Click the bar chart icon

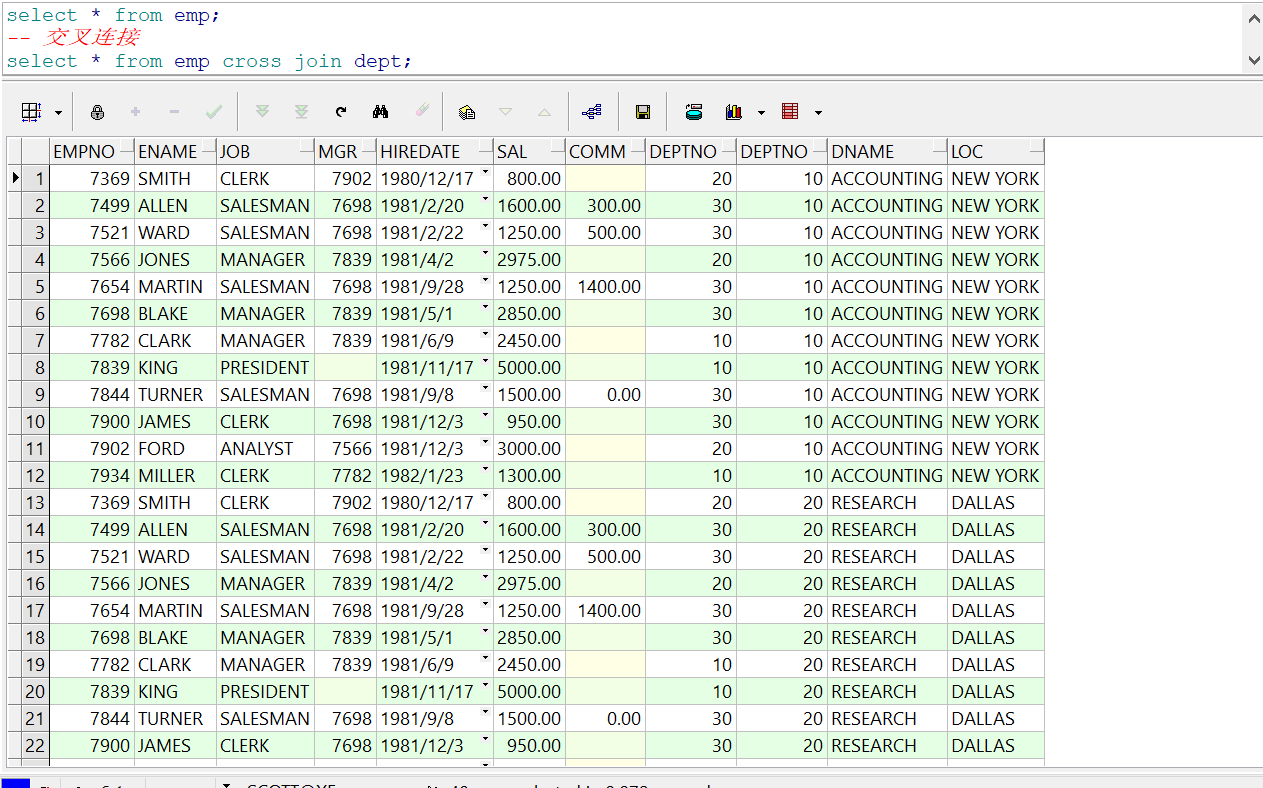(734, 112)
